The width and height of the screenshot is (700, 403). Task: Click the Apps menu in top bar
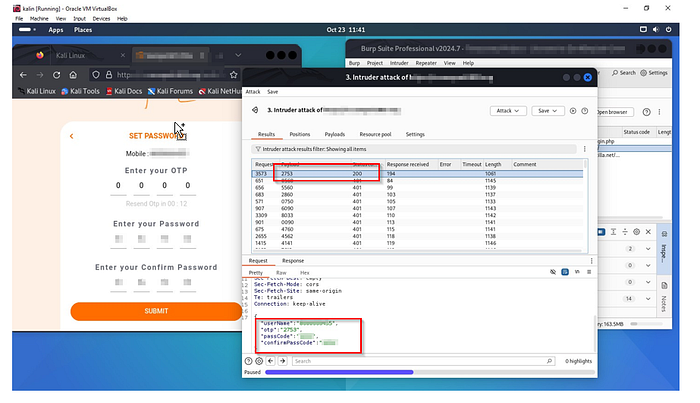coord(55,30)
